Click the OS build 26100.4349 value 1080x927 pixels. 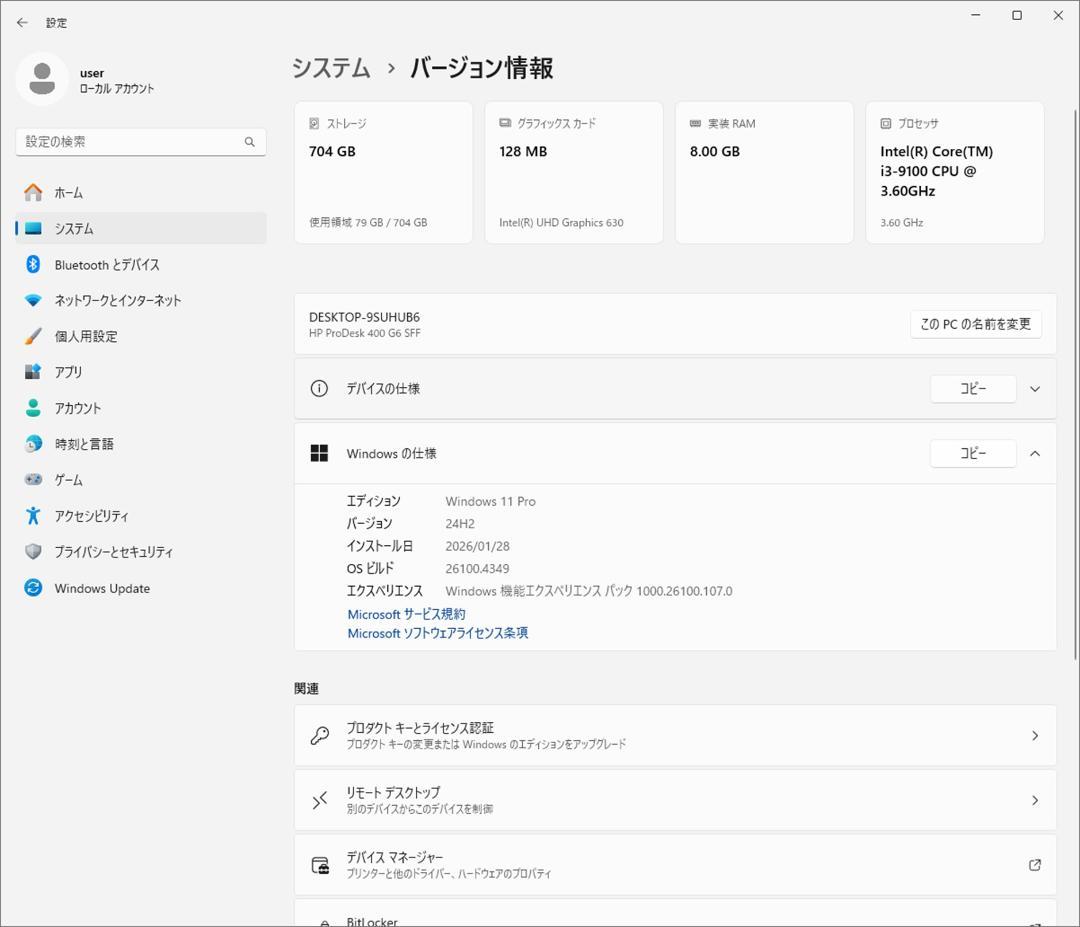(477, 568)
